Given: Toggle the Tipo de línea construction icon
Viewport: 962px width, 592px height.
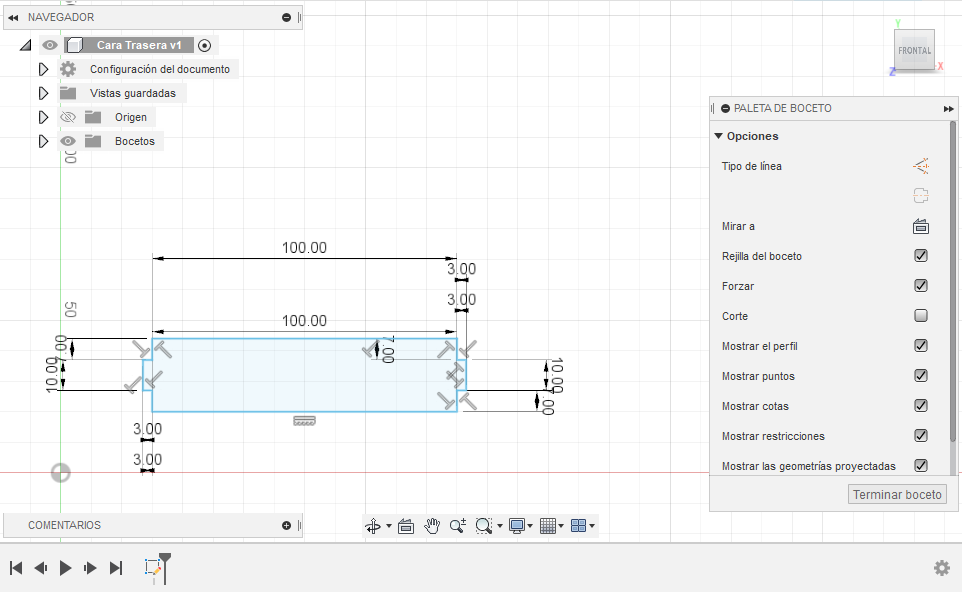Looking at the screenshot, I should point(921,166).
